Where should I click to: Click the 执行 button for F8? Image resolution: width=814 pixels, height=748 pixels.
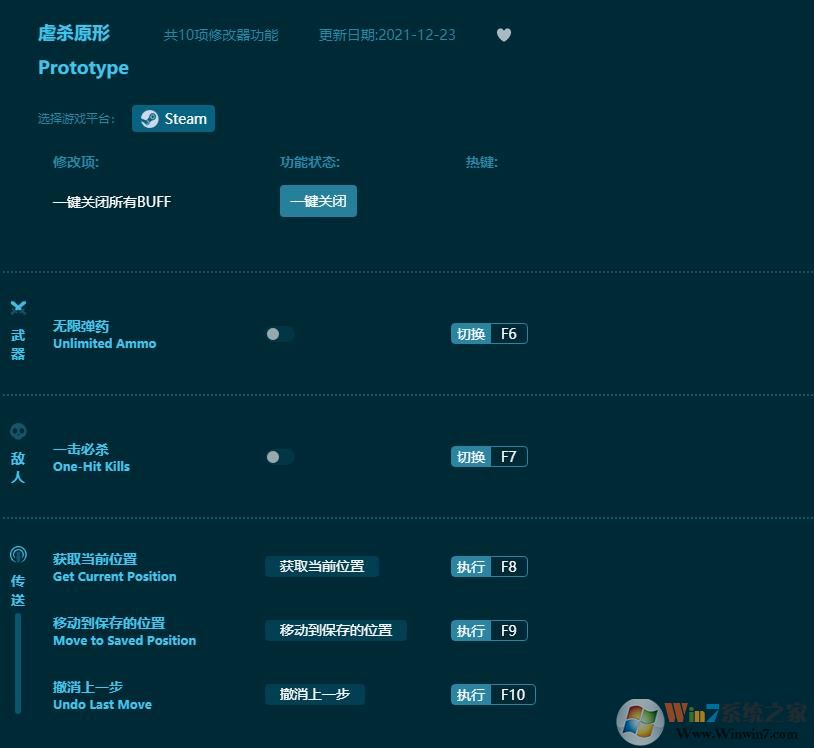pyautogui.click(x=471, y=566)
